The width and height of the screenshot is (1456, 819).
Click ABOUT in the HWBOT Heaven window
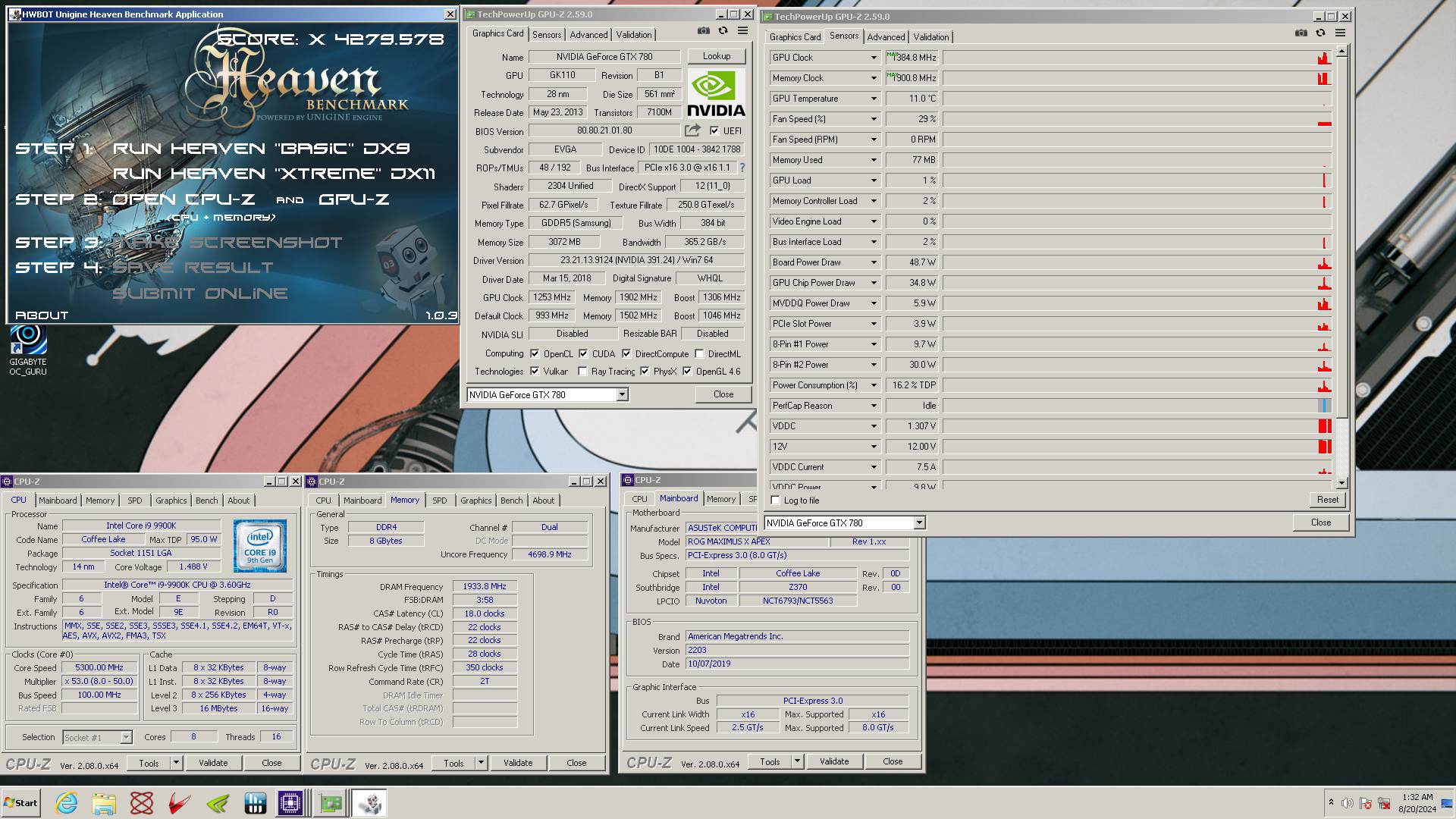pyautogui.click(x=42, y=315)
